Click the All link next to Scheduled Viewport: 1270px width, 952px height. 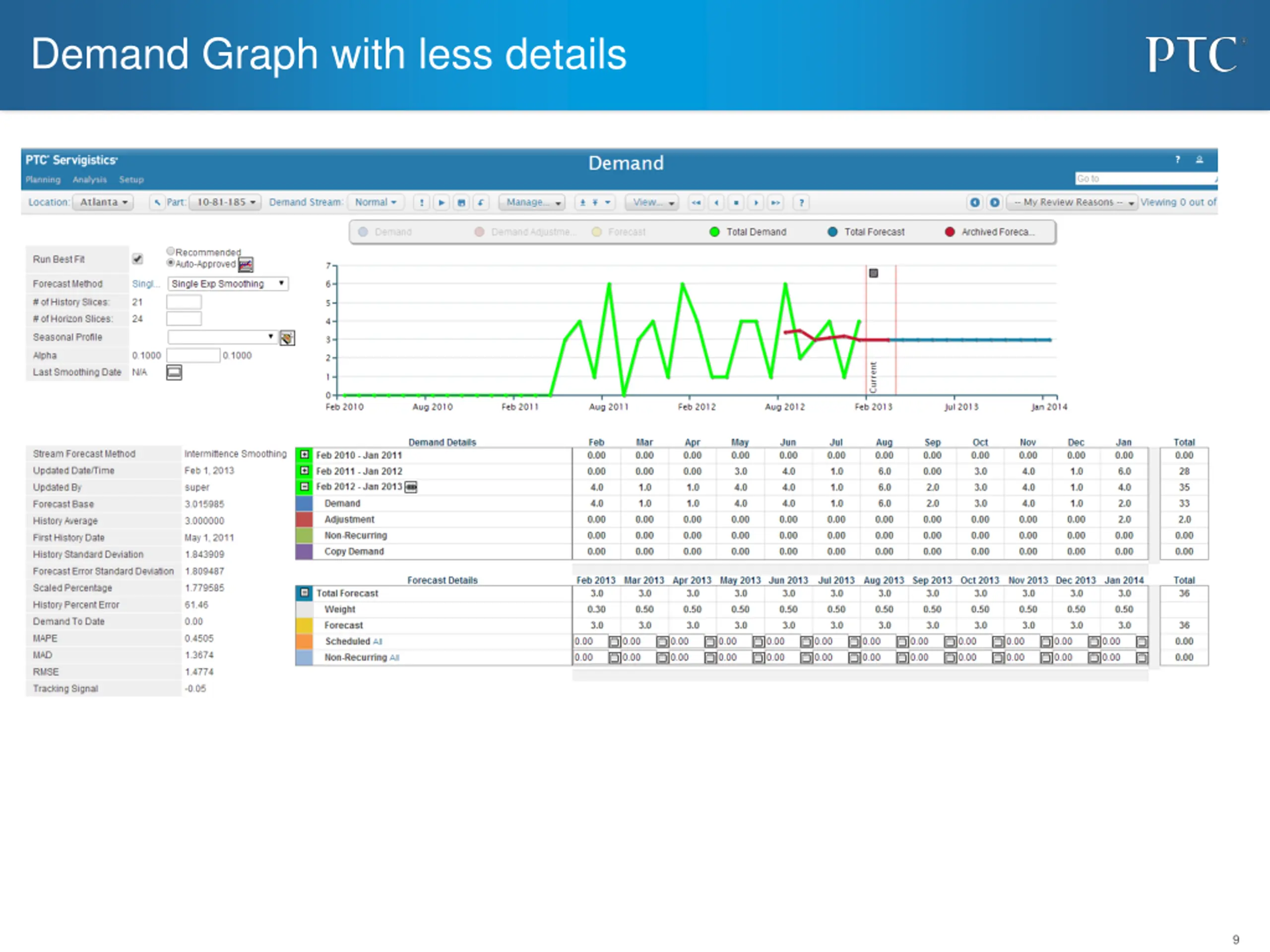point(377,642)
